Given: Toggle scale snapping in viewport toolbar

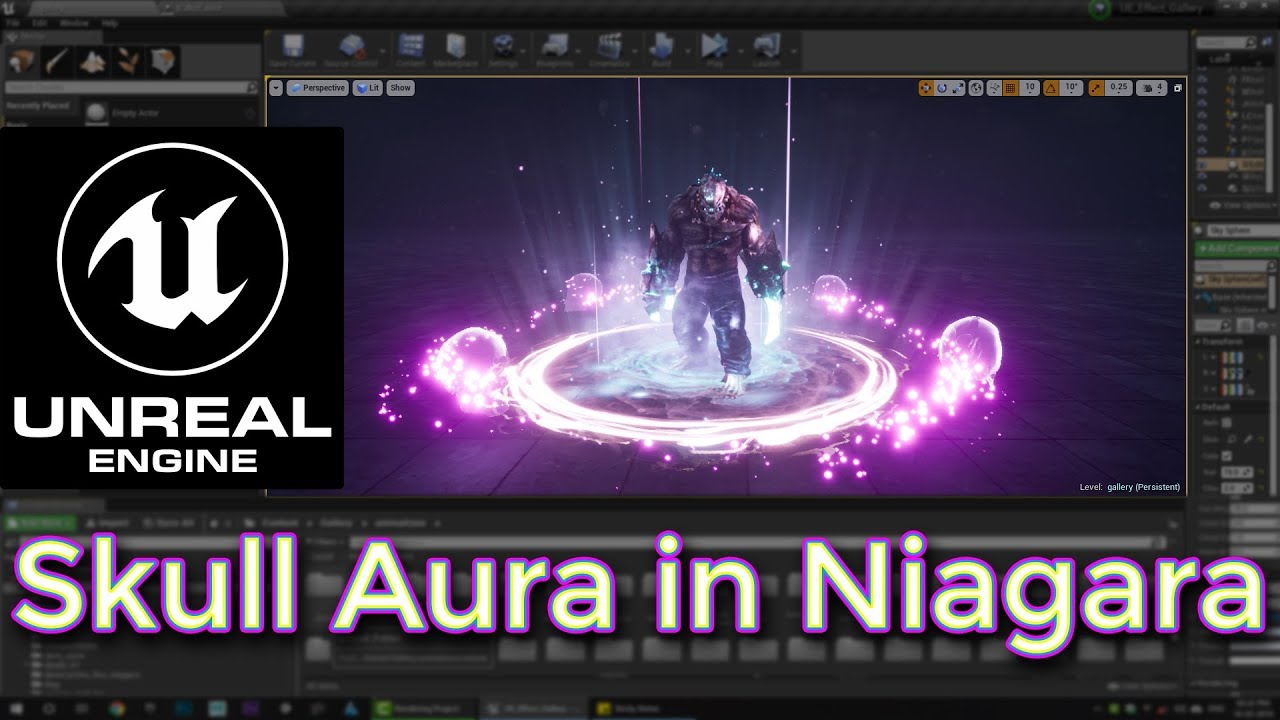Looking at the screenshot, I should click(x=1097, y=88).
